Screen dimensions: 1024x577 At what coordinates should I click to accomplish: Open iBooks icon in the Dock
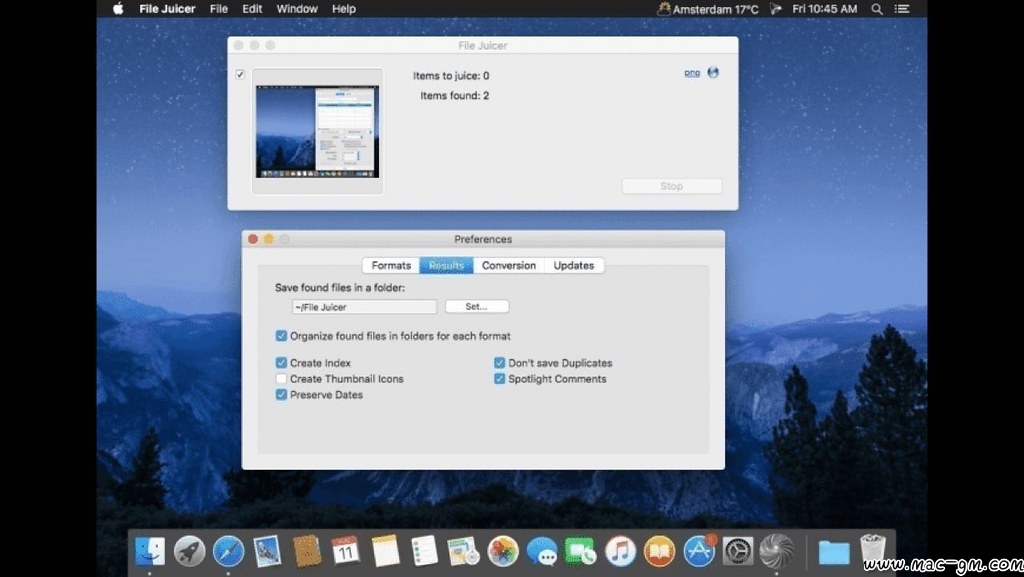click(660, 552)
